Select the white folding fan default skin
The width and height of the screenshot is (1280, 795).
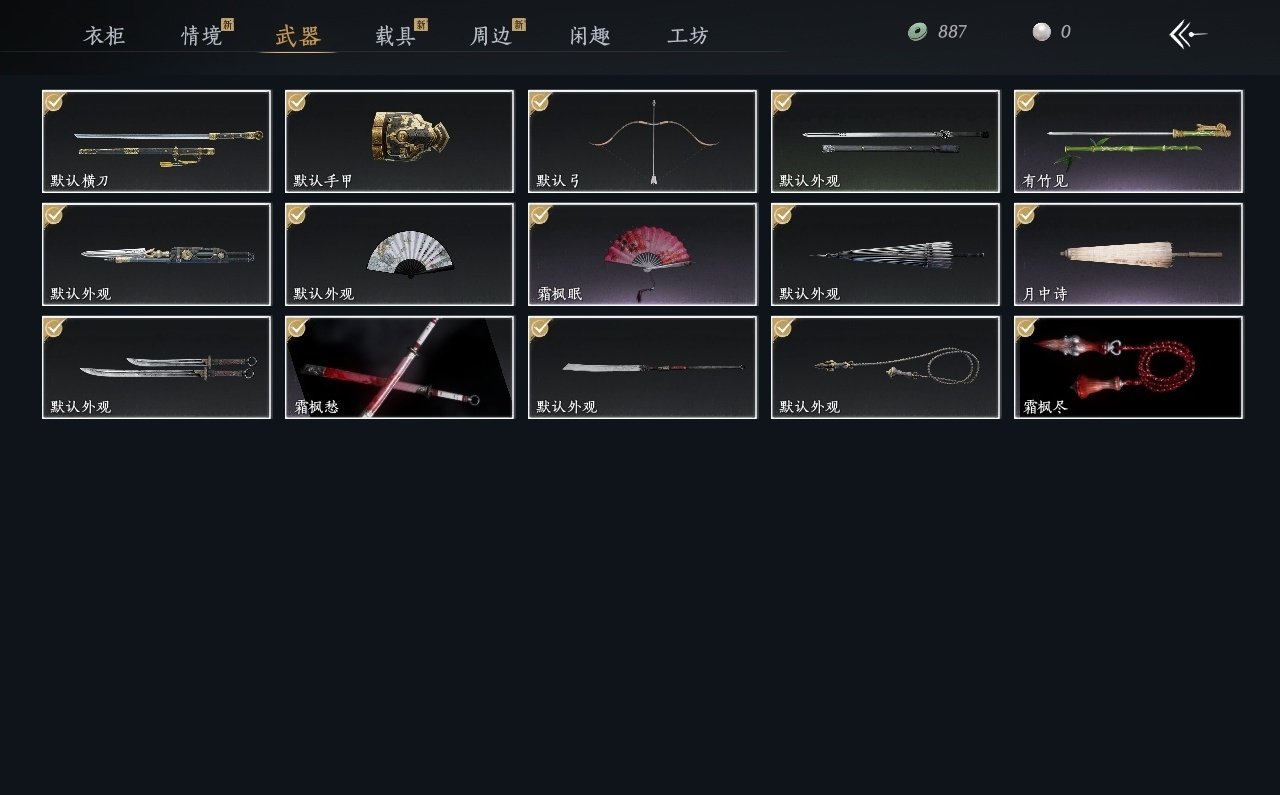(x=399, y=254)
